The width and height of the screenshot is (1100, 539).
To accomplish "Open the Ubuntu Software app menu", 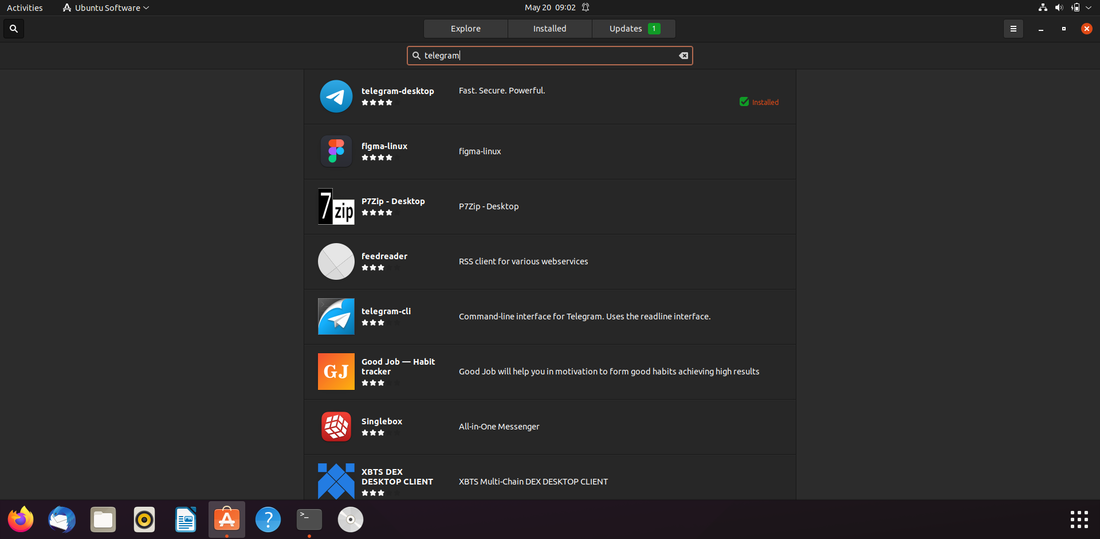I will tap(106, 8).
